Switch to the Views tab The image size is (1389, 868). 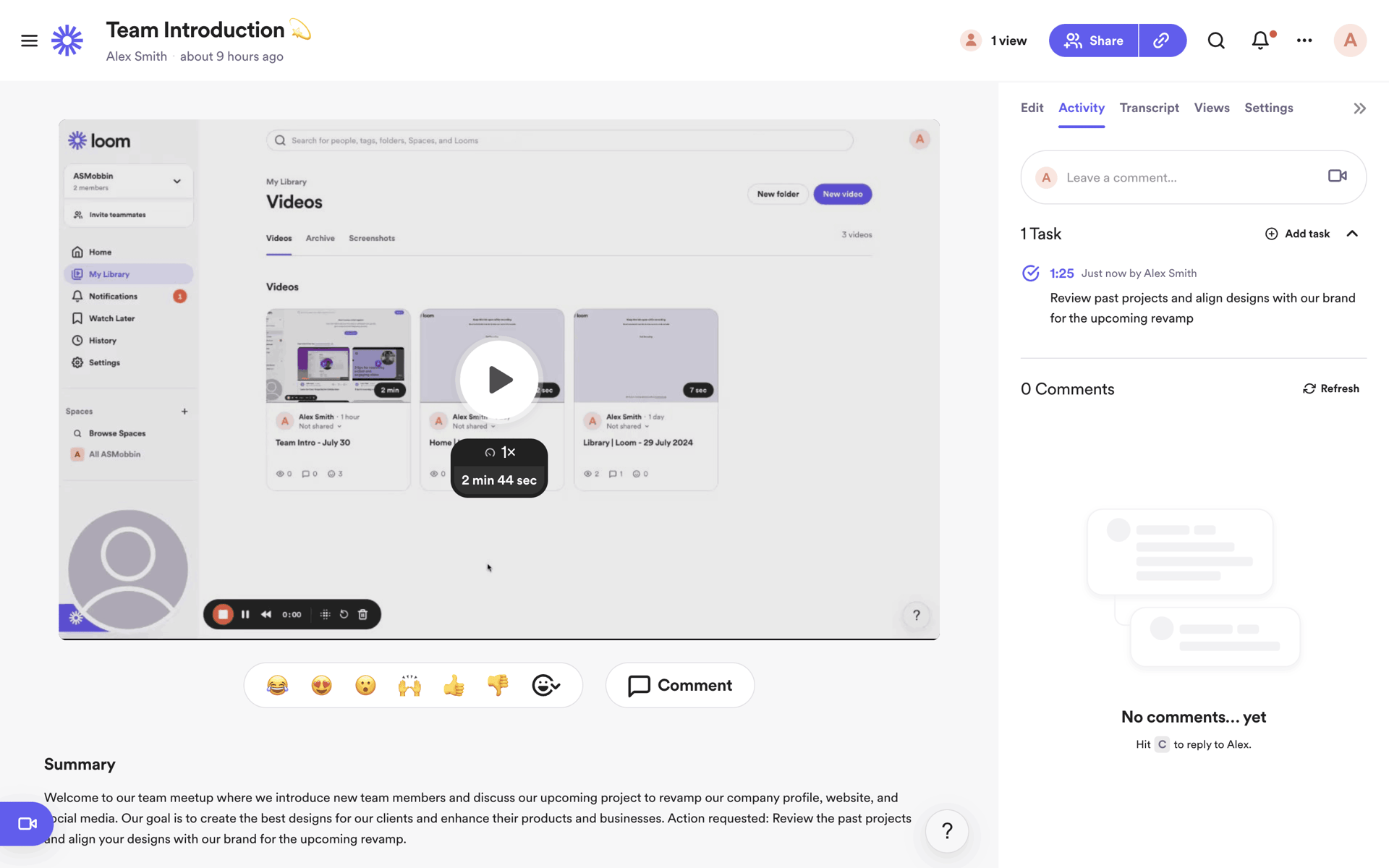(x=1211, y=108)
